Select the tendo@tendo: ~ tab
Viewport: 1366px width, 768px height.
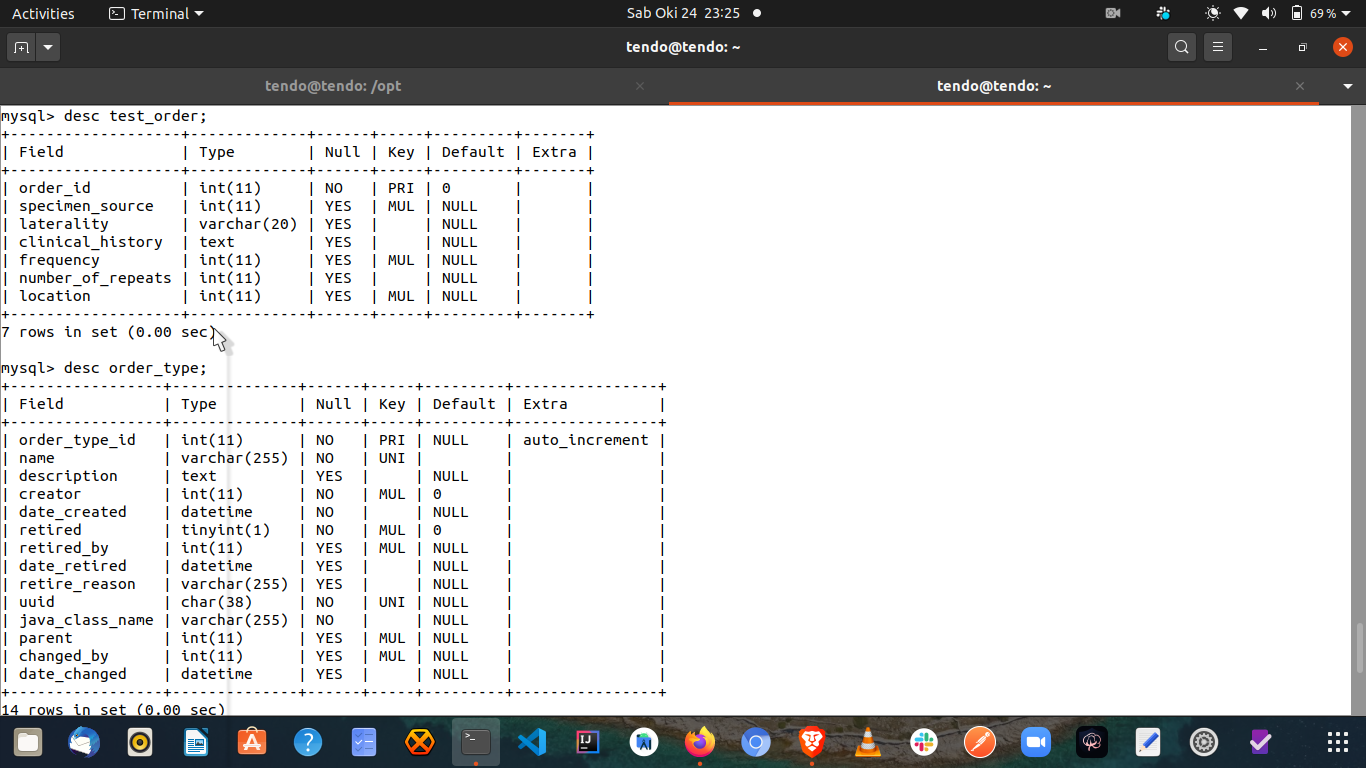click(994, 86)
